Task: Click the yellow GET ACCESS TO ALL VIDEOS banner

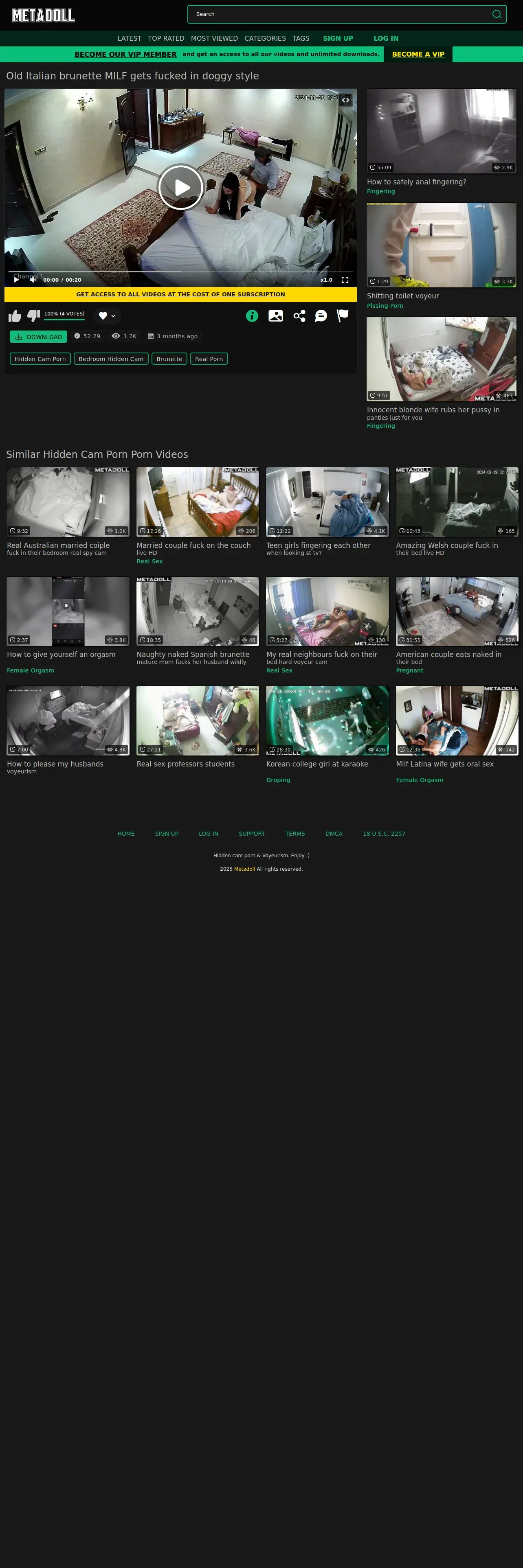Action: tap(181, 294)
